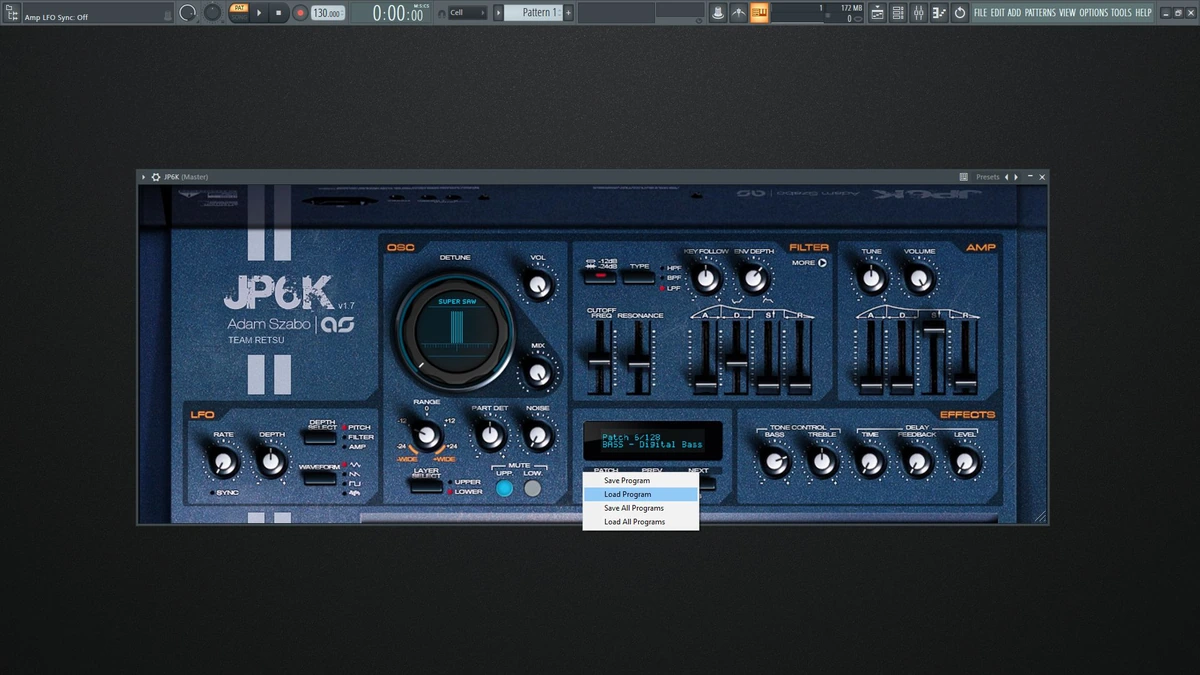The height and width of the screenshot is (675, 1200).
Task: Open the HELP menu
Action: pyautogui.click(x=1143, y=13)
